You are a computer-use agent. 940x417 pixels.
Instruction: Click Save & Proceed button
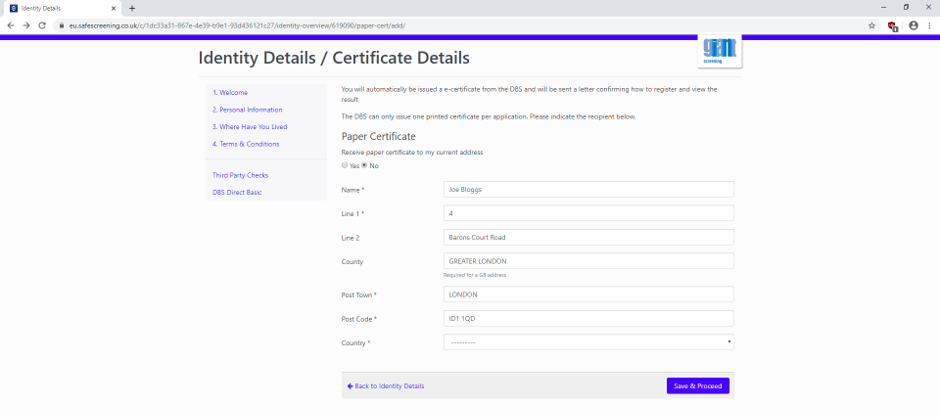point(698,386)
